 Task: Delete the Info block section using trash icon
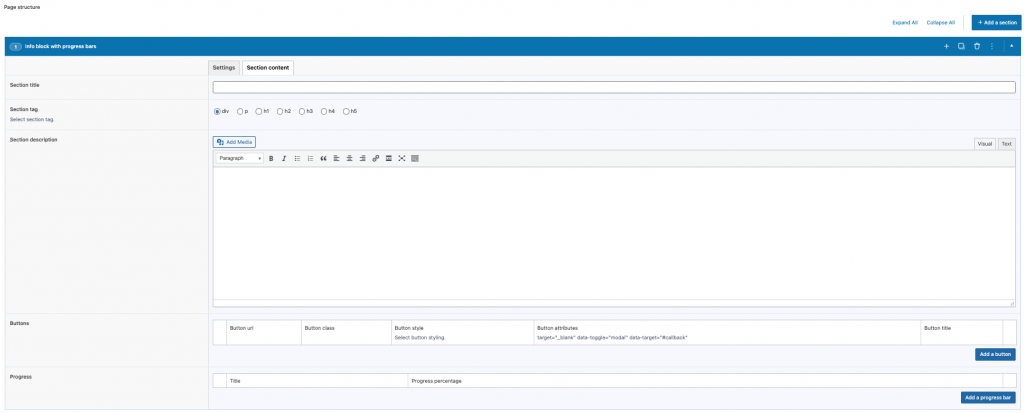click(977, 46)
